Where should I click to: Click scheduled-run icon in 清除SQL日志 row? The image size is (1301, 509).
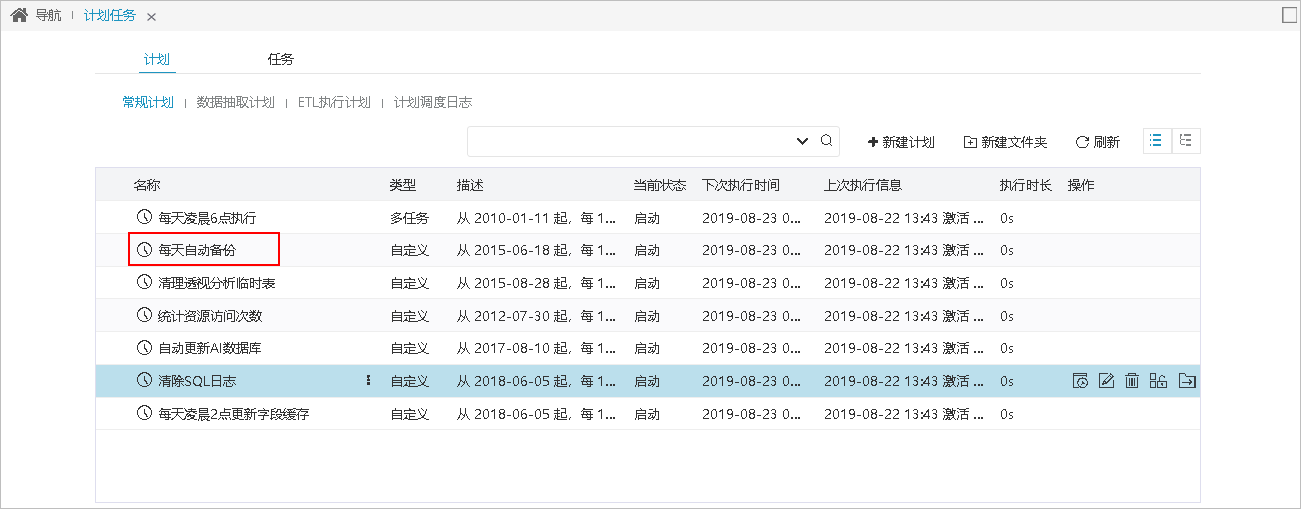tap(1080, 380)
